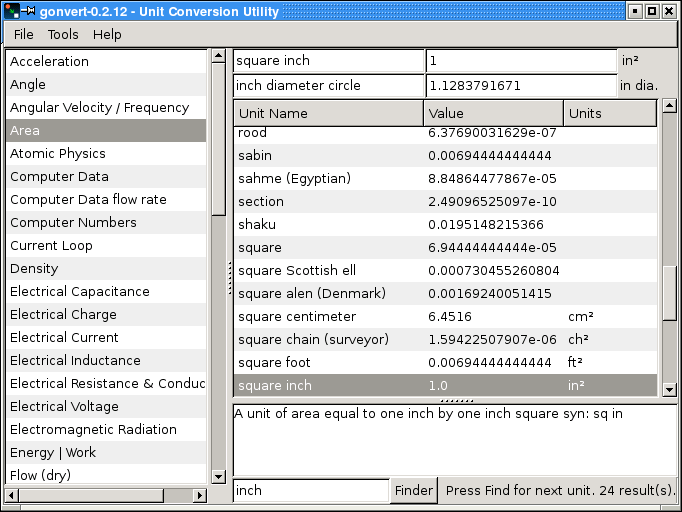The height and width of the screenshot is (512, 682).
Task: Select the sabin unit row
Action: click(445, 156)
